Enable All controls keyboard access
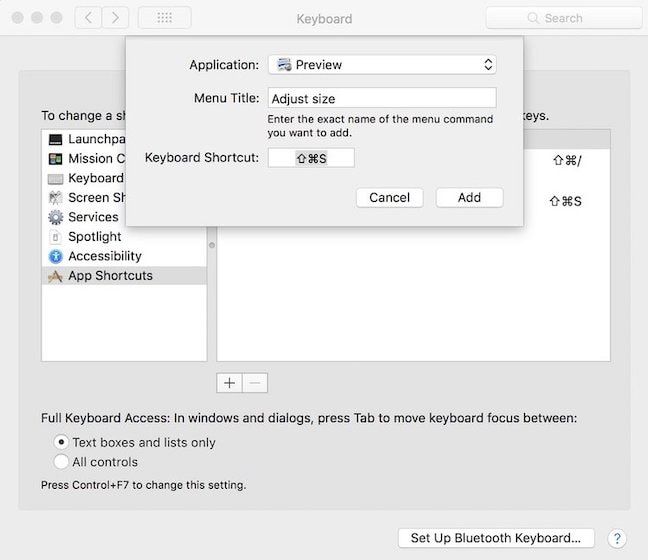 point(62,462)
